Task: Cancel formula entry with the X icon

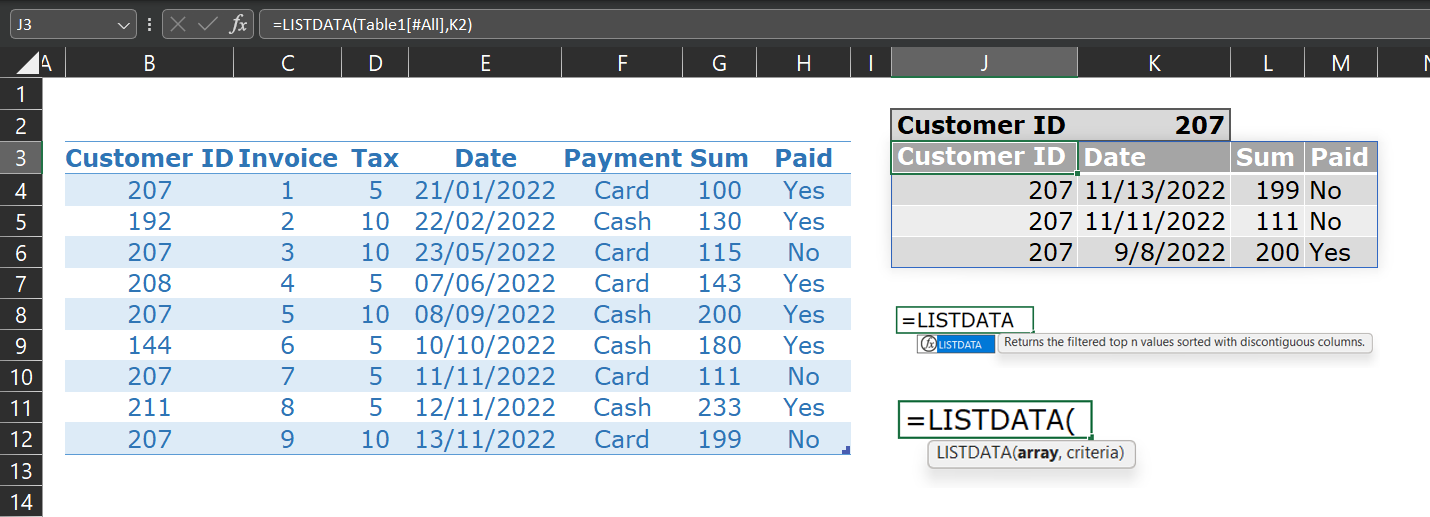Action: coord(178,25)
